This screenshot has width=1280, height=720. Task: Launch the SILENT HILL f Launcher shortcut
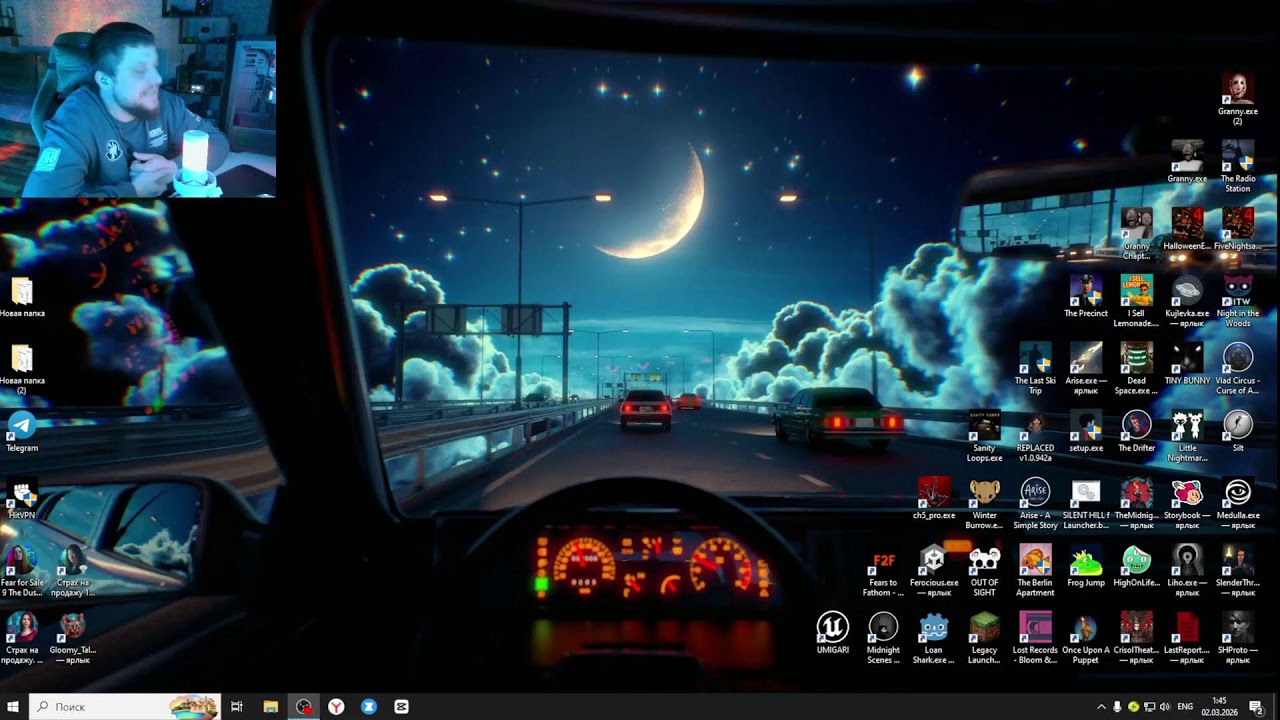coord(1085,503)
